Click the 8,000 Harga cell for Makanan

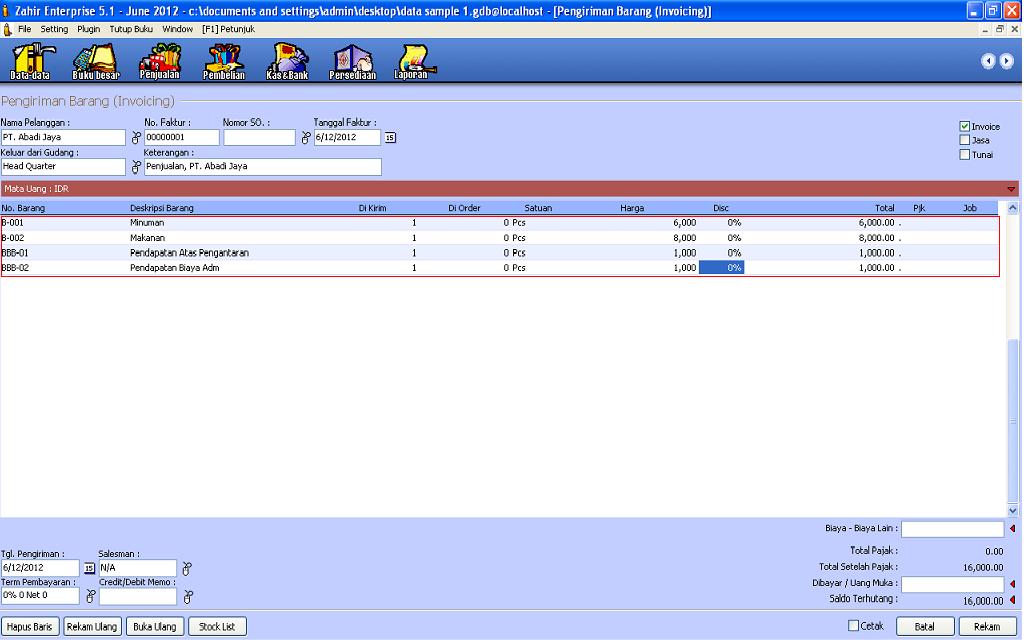tap(684, 238)
